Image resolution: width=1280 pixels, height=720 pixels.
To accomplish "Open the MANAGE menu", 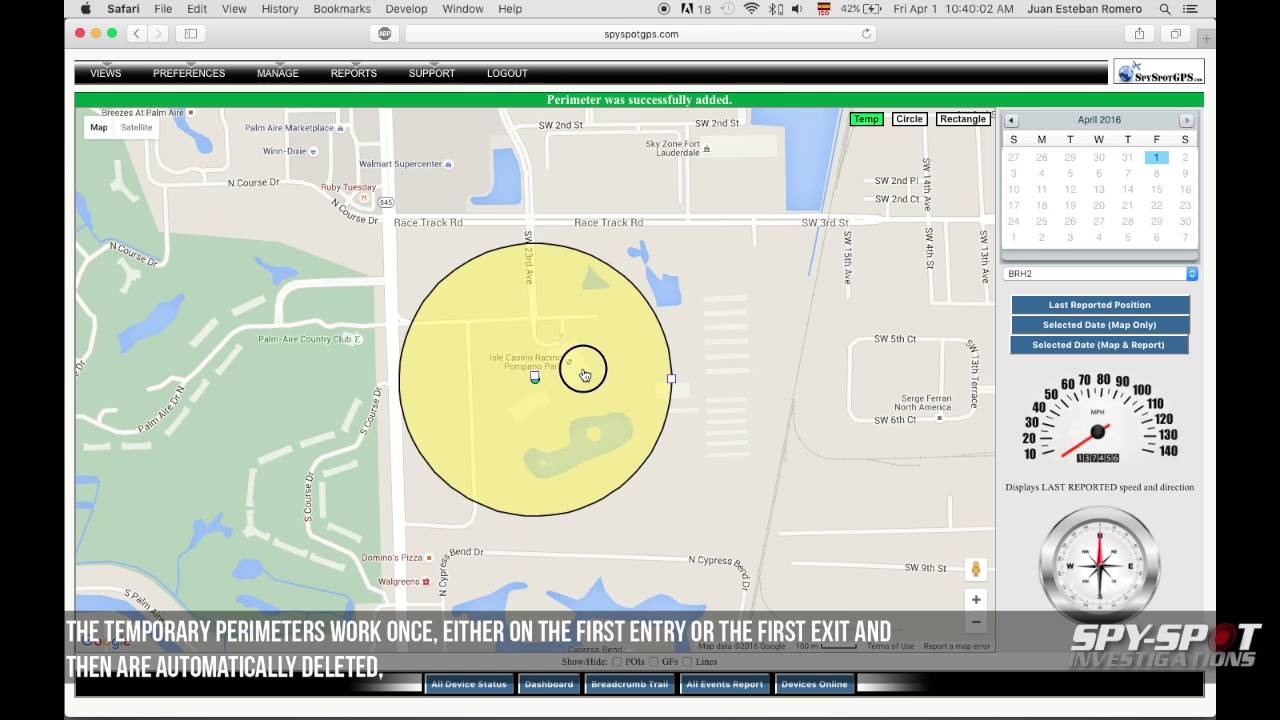I will [x=277, y=73].
